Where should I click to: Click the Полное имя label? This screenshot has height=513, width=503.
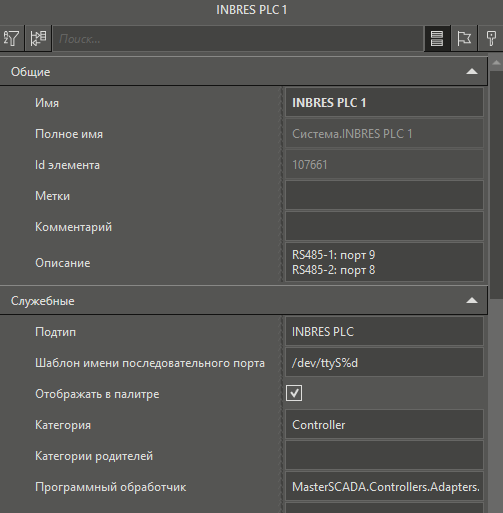click(69, 134)
